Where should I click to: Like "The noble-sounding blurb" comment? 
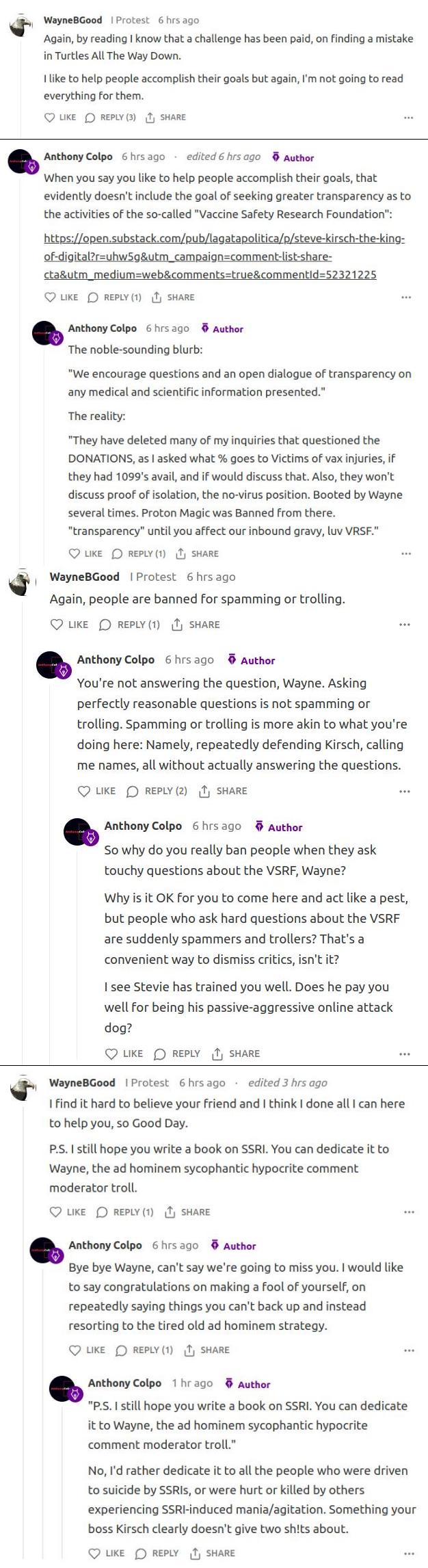pyautogui.click(x=85, y=553)
